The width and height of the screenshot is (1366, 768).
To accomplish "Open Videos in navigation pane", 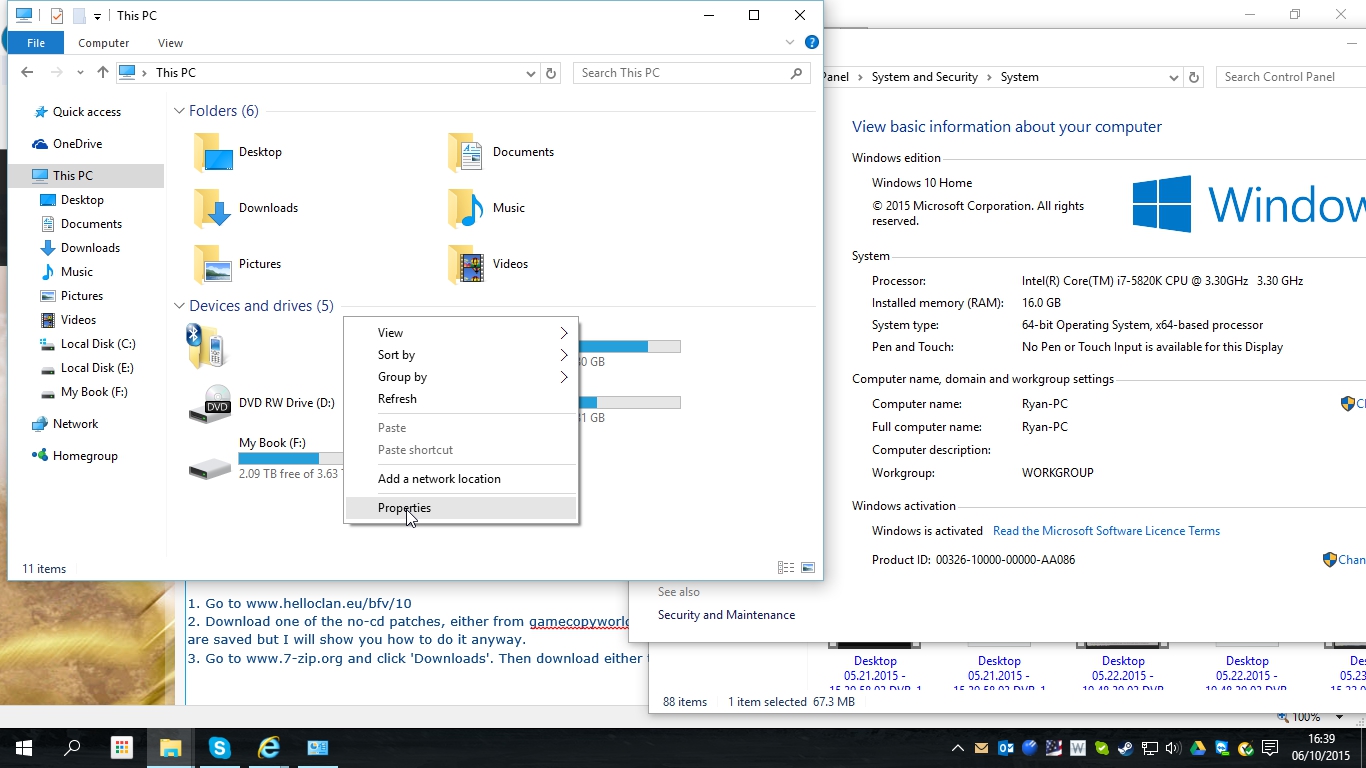I will click(x=68, y=320).
